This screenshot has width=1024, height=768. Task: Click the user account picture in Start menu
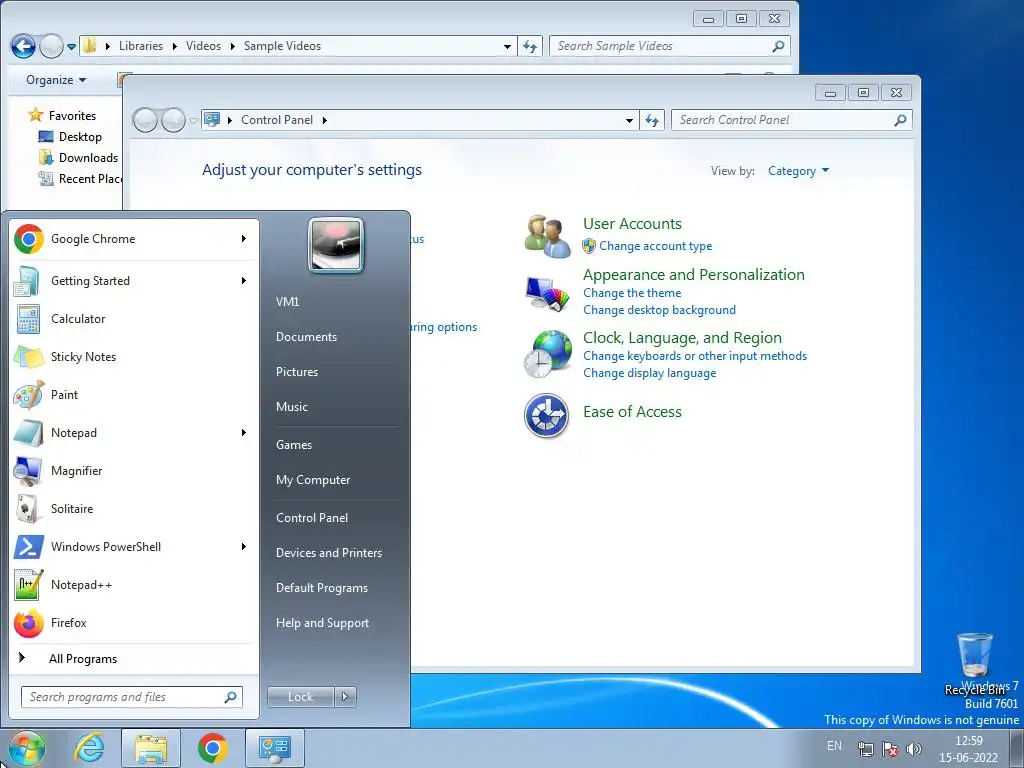click(x=336, y=245)
